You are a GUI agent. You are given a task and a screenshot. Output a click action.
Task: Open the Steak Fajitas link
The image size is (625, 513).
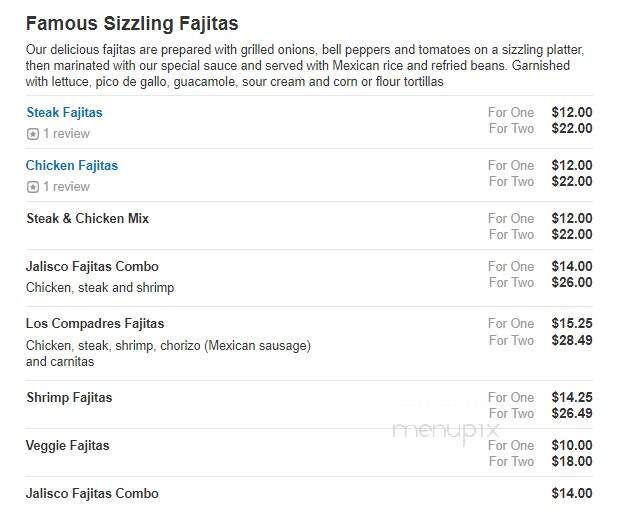pyautogui.click(x=65, y=112)
